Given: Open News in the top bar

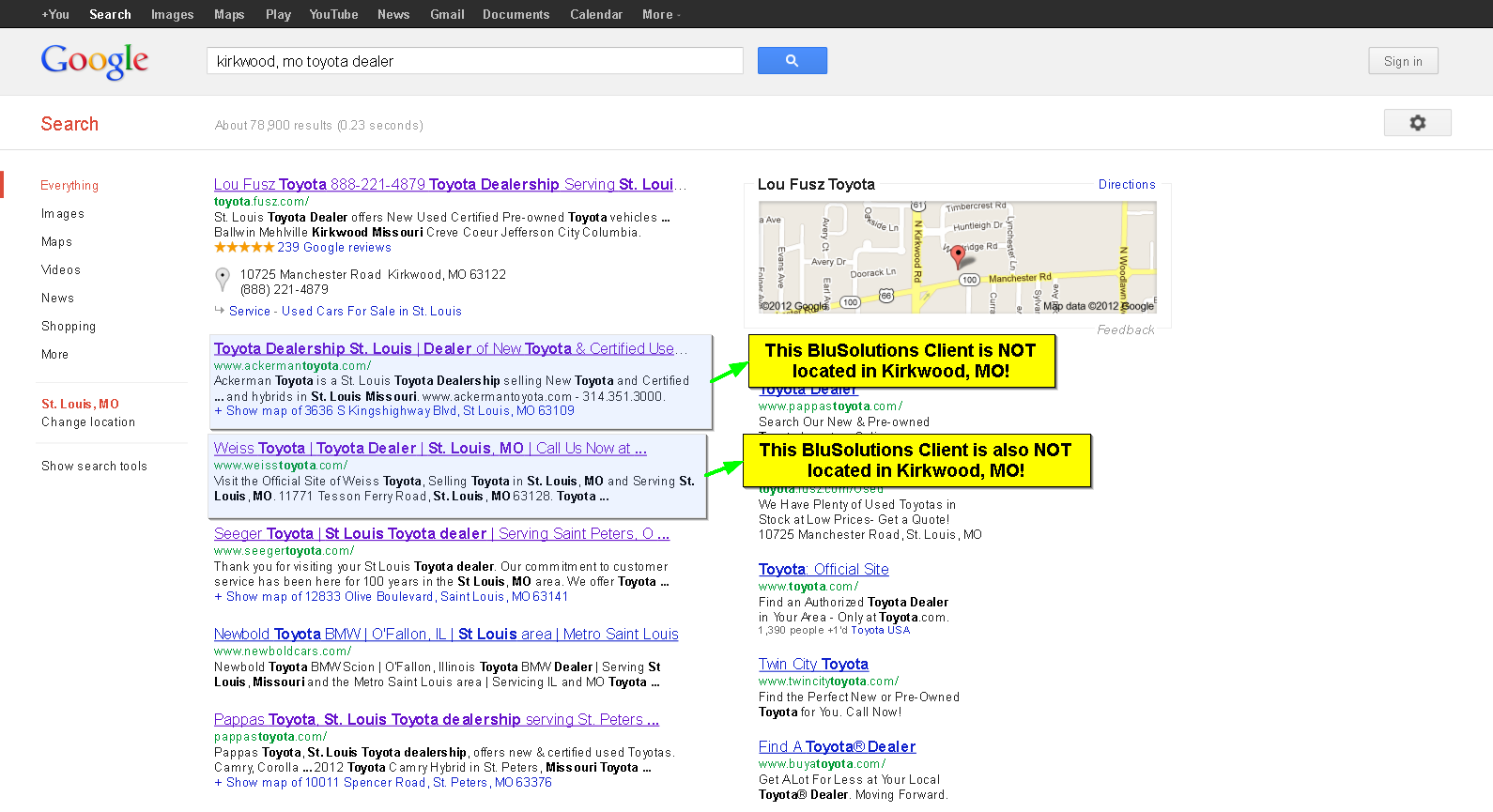Looking at the screenshot, I should coord(393,14).
